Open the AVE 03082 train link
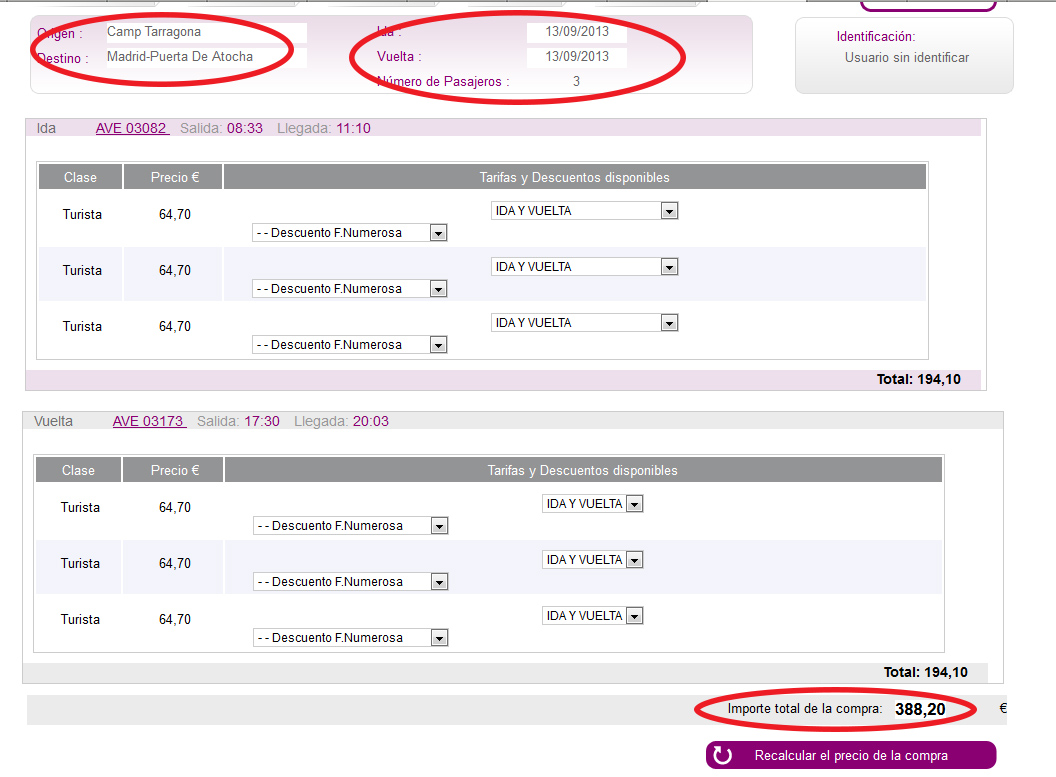 (x=132, y=128)
